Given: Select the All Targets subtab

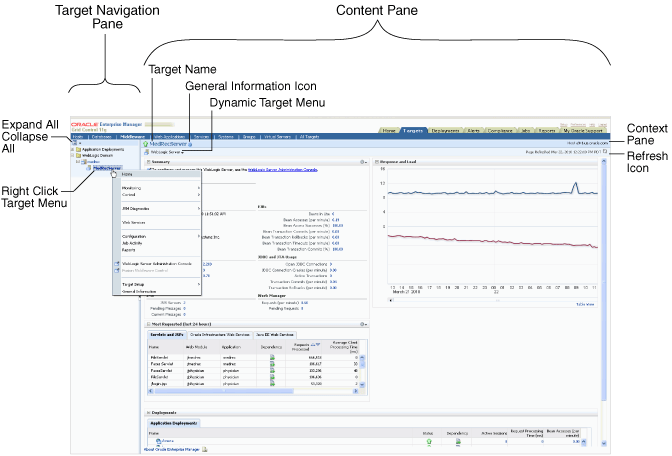Looking at the screenshot, I should point(309,137).
